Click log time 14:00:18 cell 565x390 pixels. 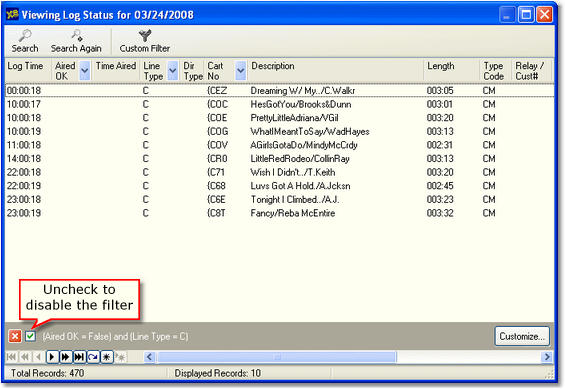click(24, 159)
